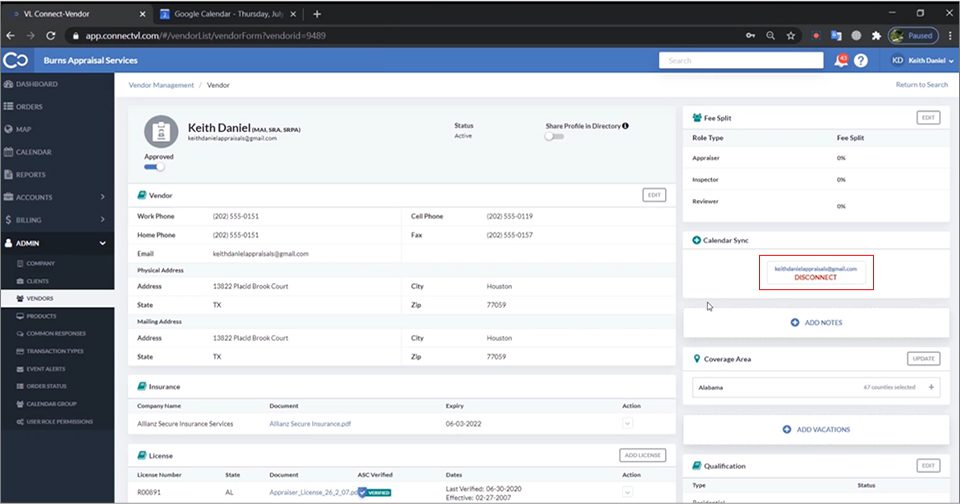This screenshot has height=504, width=960.
Task: Collapse the Admin sidebar section
Action: [57, 243]
